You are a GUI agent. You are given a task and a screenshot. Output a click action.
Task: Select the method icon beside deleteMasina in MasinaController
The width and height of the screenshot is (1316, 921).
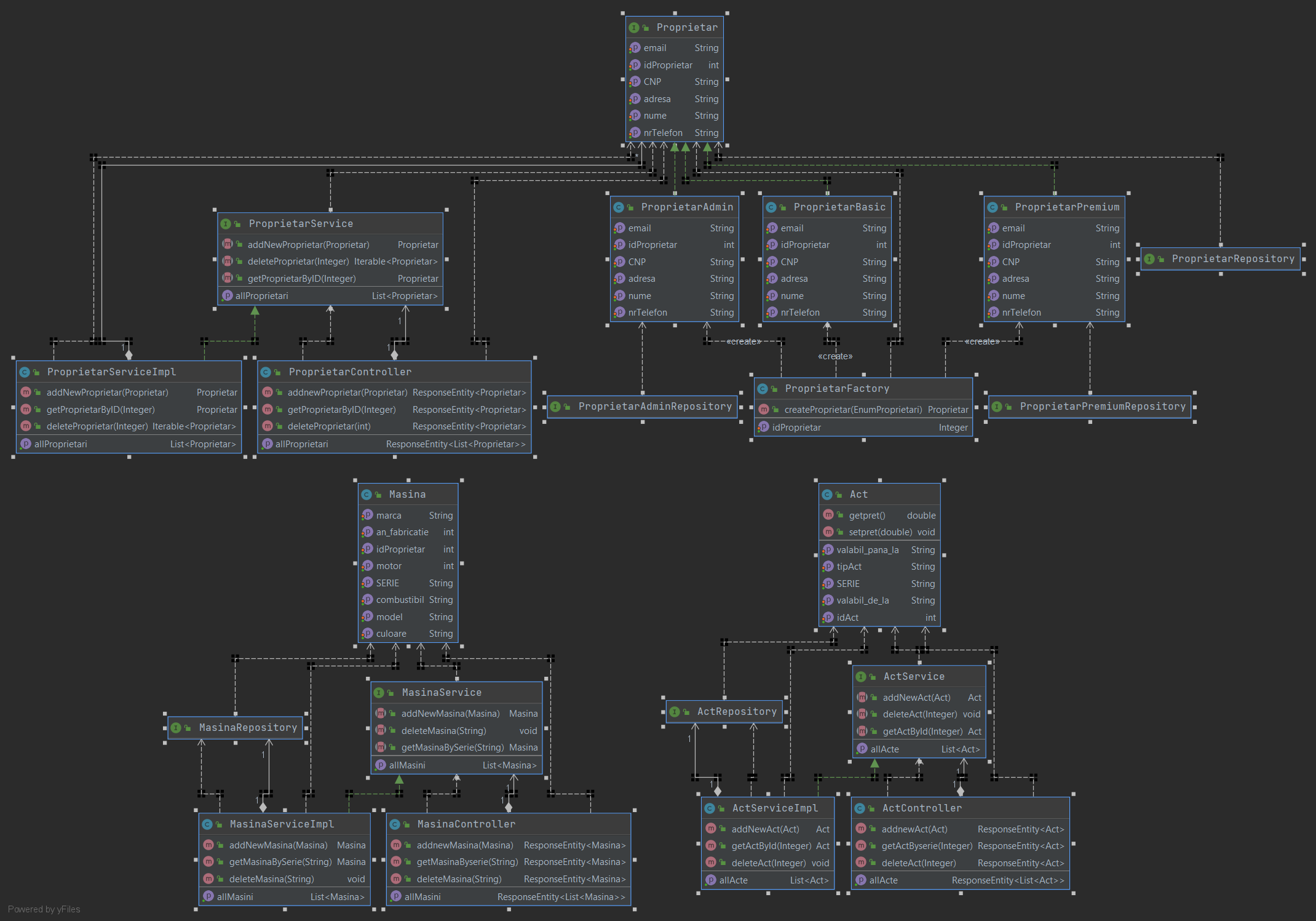pos(396,879)
